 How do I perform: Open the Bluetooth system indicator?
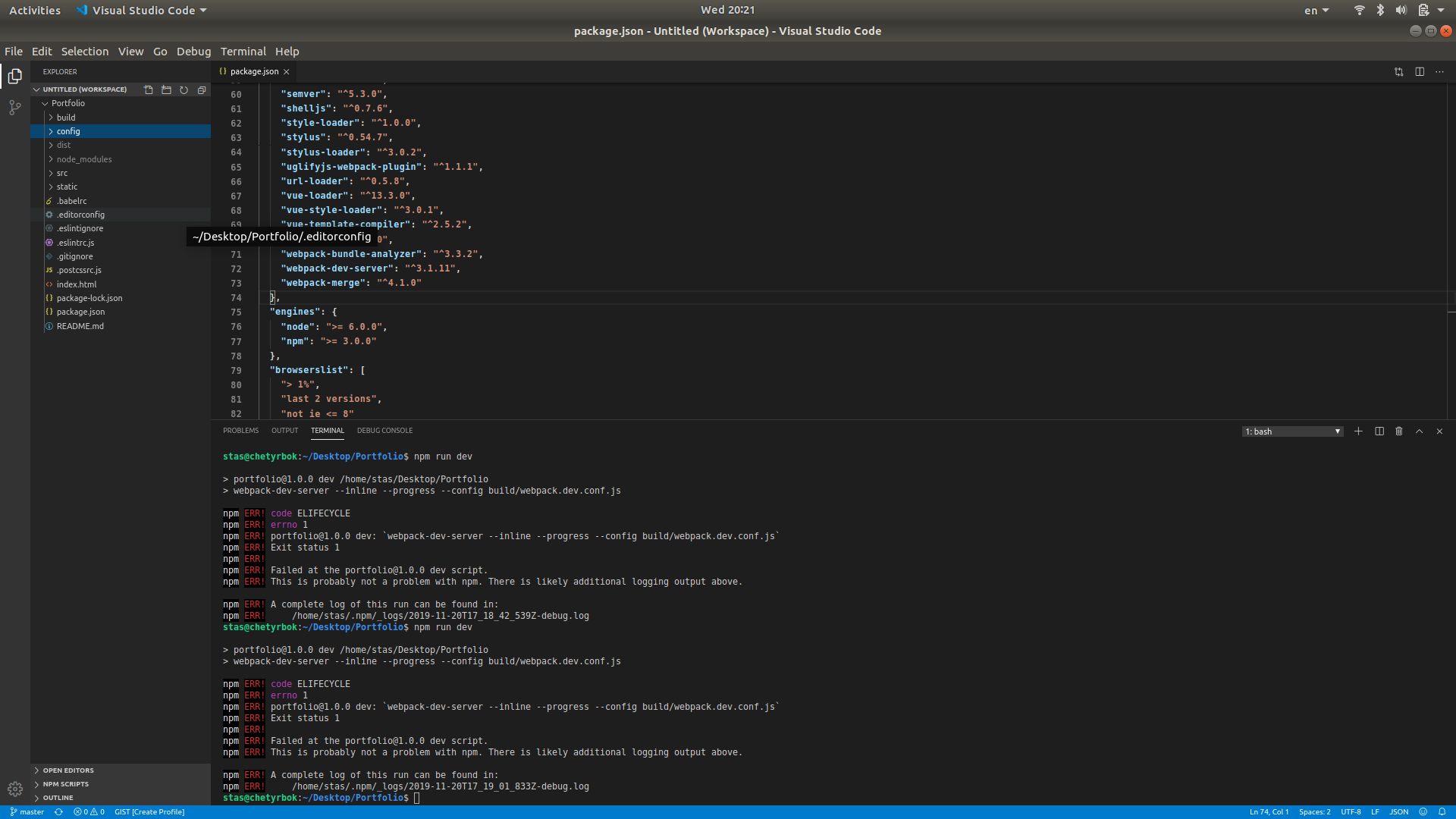coord(1380,10)
